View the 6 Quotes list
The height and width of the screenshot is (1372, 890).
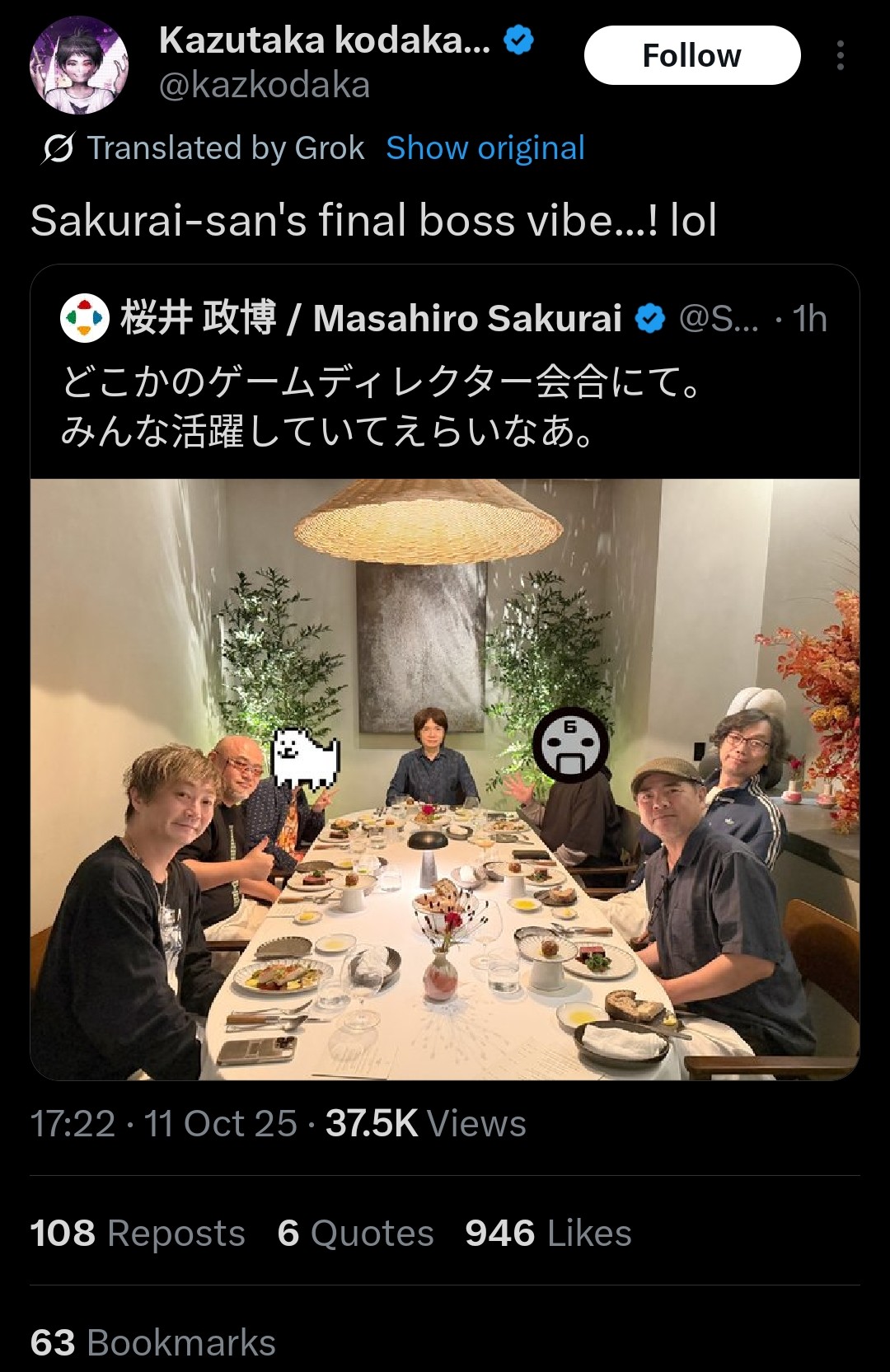click(355, 1234)
